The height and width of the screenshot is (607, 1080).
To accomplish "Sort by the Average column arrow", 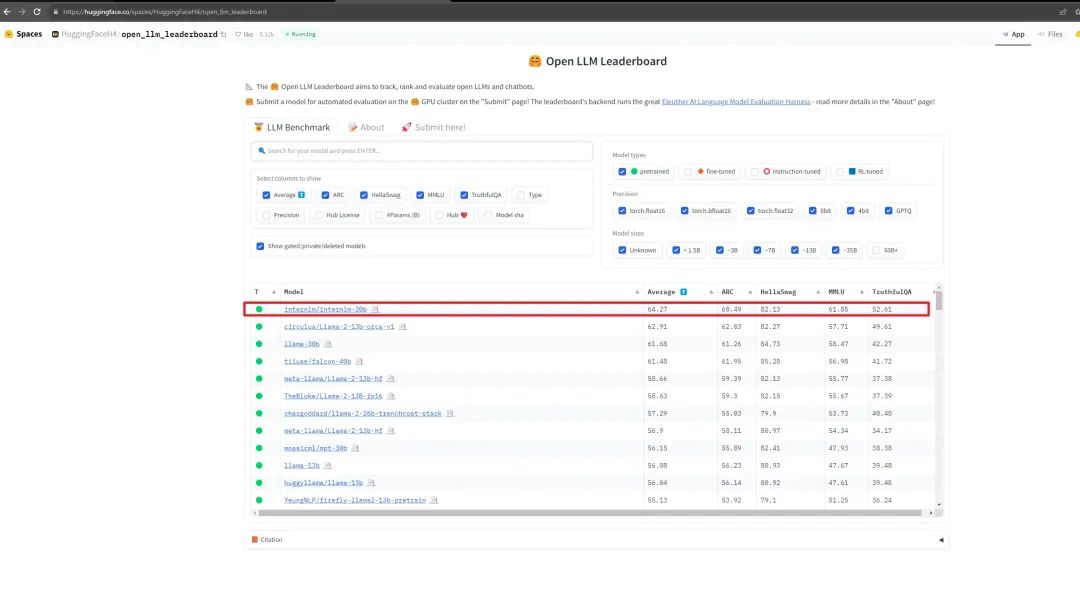I will pos(711,292).
